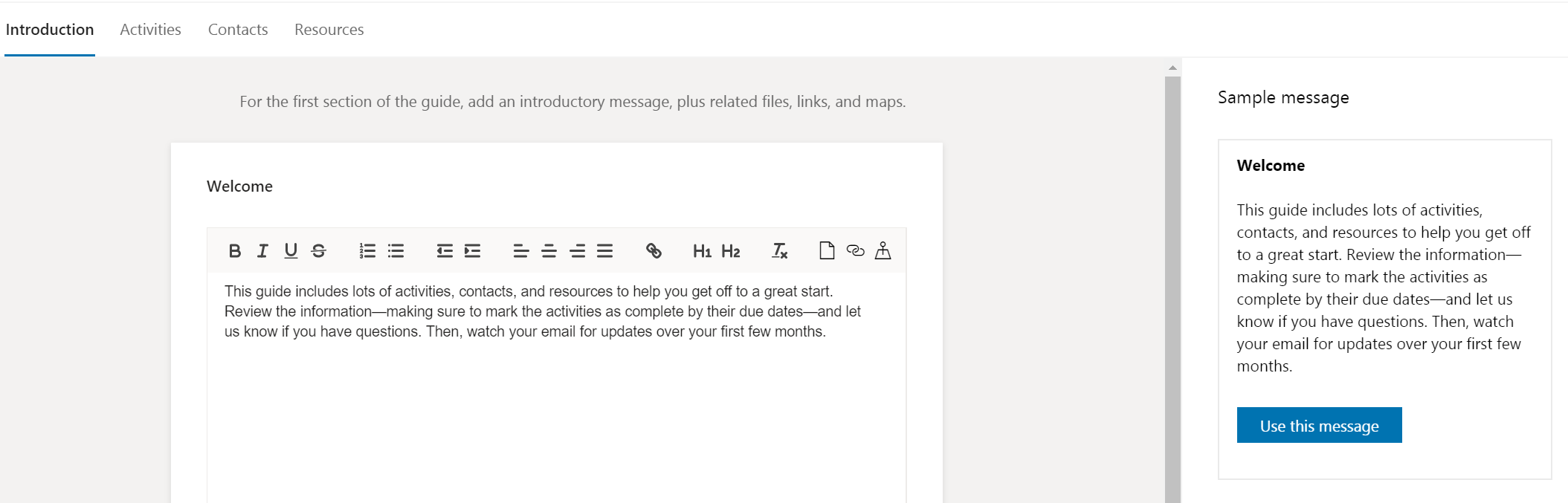Underline the selected text
This screenshot has width=1568, height=503.
pyautogui.click(x=291, y=251)
